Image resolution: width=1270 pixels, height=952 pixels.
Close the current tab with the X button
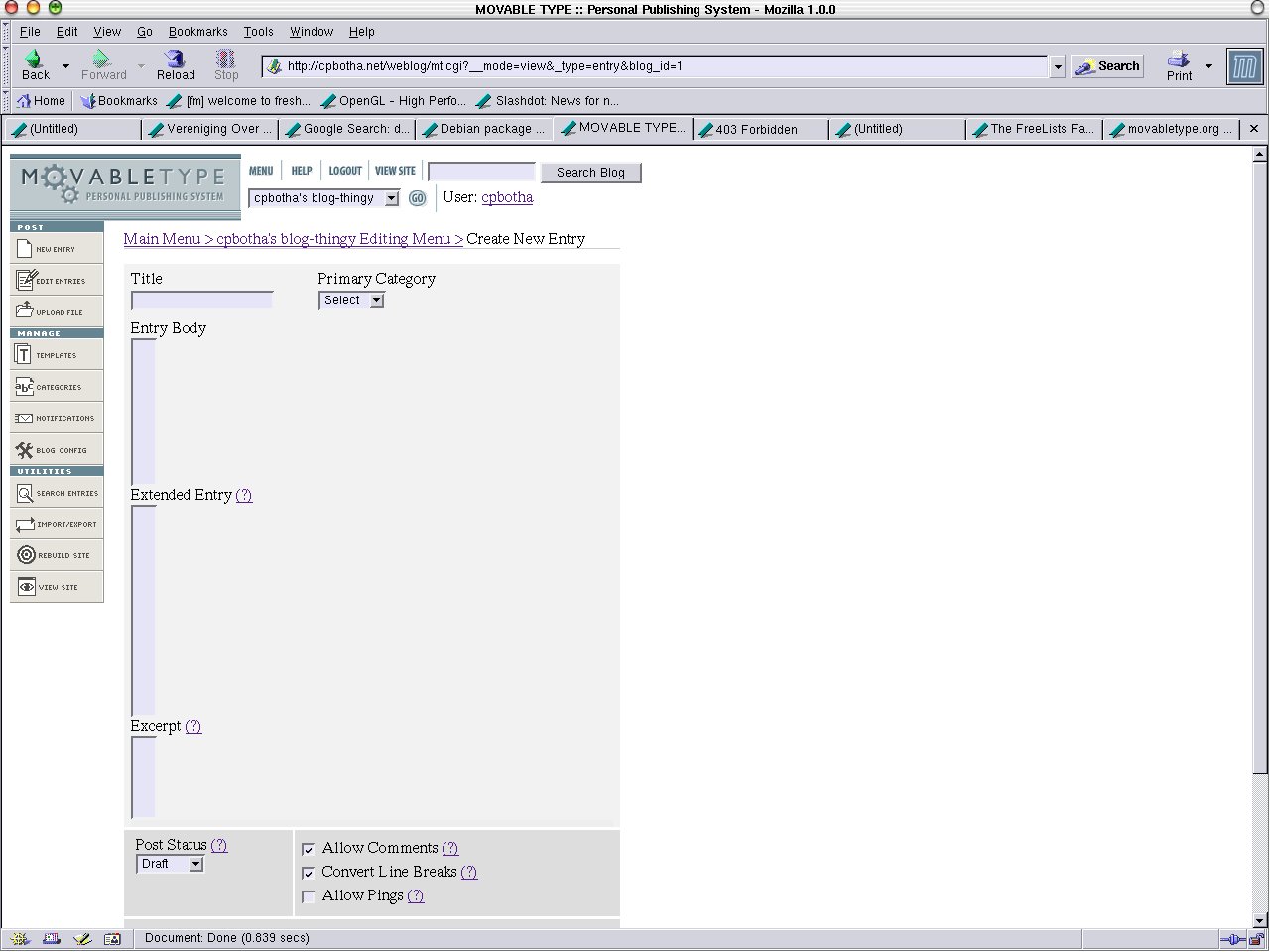pos(1254,129)
